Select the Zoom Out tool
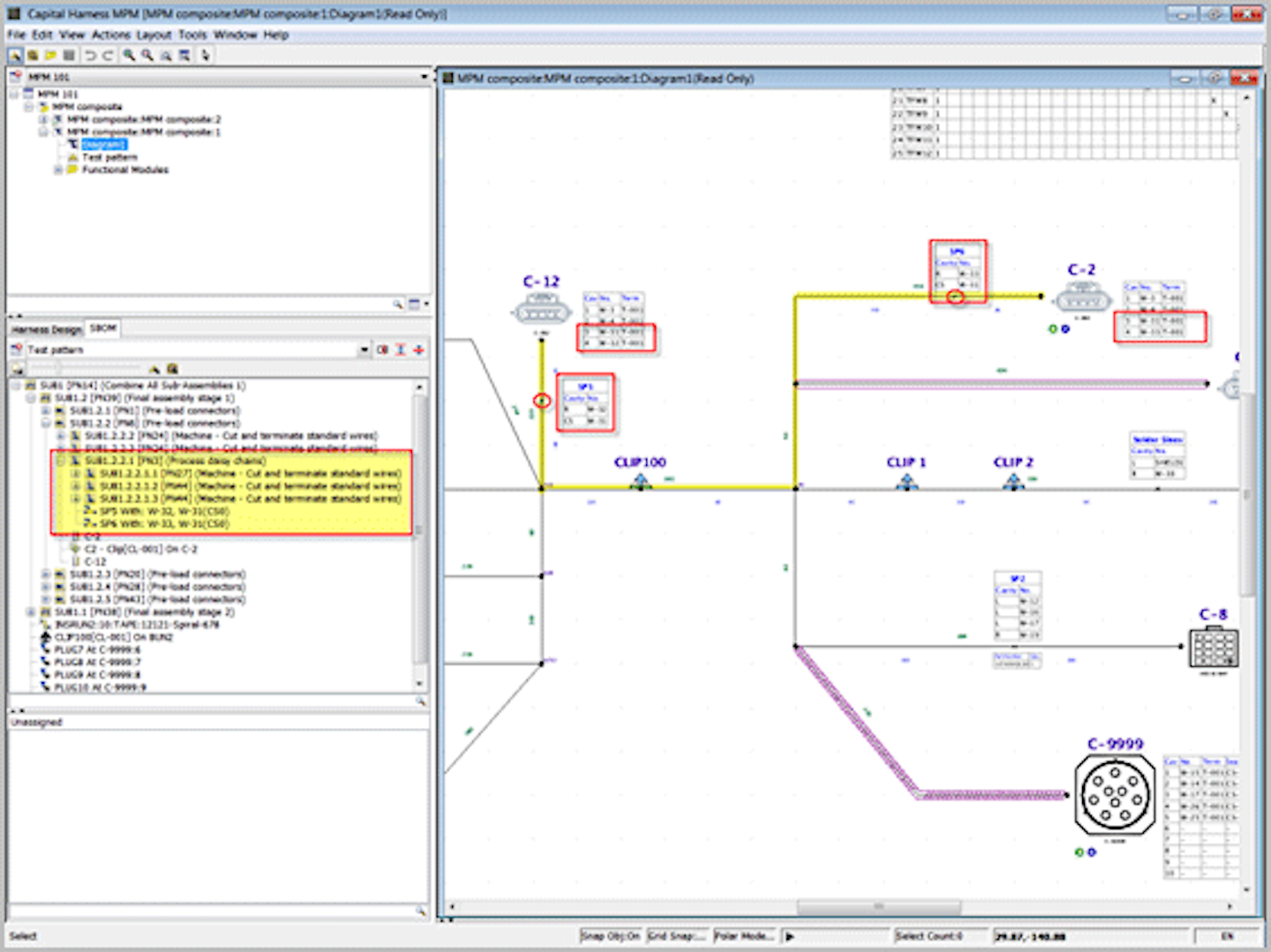 pyautogui.click(x=147, y=55)
